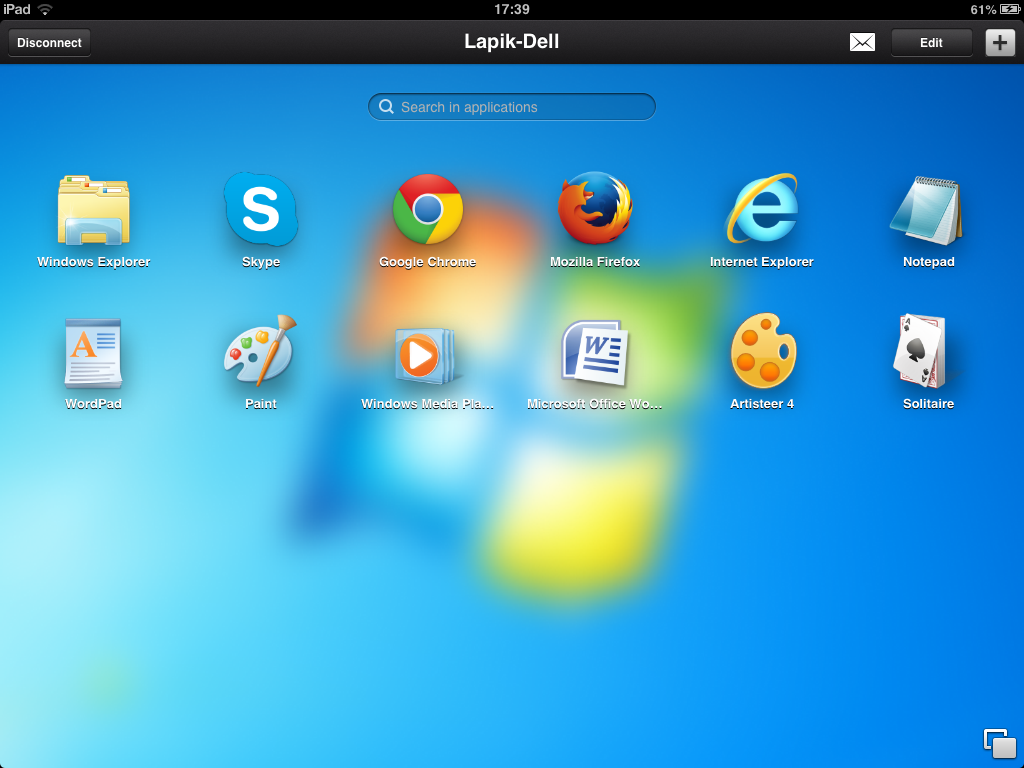Start Windows Media Player
The height and width of the screenshot is (768, 1024).
click(428, 353)
